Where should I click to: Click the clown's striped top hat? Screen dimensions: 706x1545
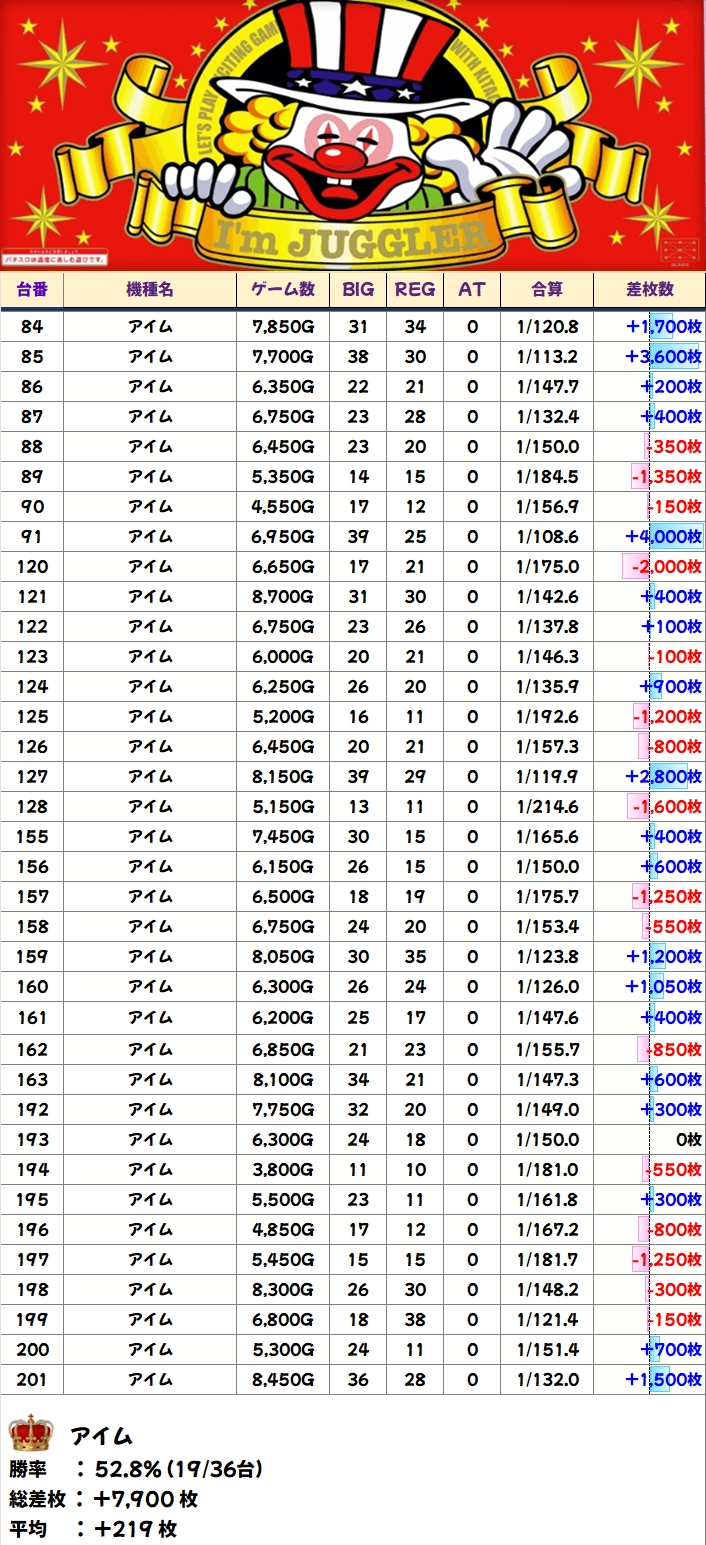pyautogui.click(x=348, y=58)
